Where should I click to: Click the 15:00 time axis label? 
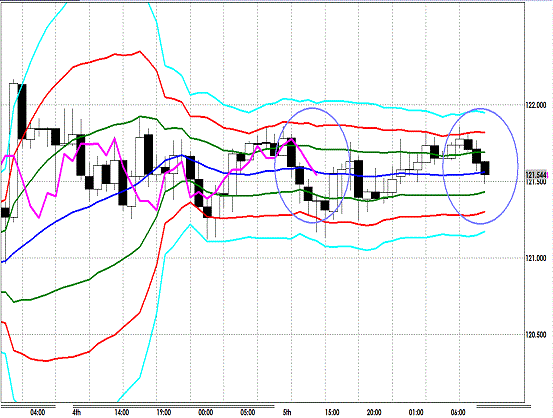click(332, 412)
